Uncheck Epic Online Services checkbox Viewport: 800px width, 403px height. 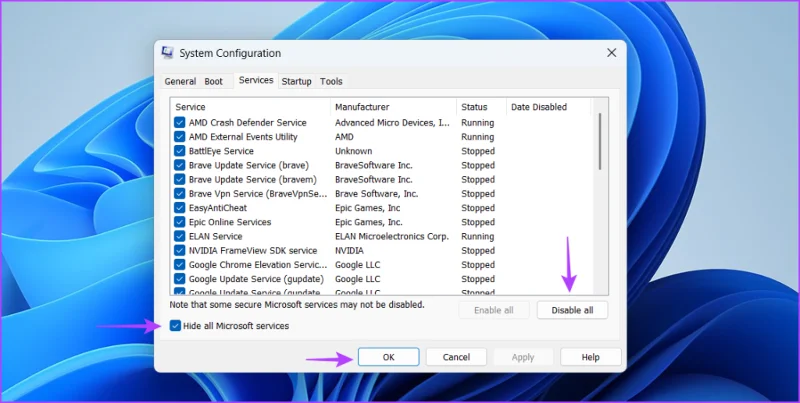coord(180,222)
